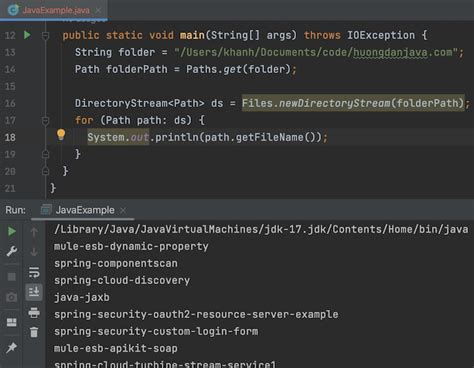This screenshot has width=474, height=368.
Task: Click line number 16 in gutter
Action: pyautogui.click(x=10, y=103)
